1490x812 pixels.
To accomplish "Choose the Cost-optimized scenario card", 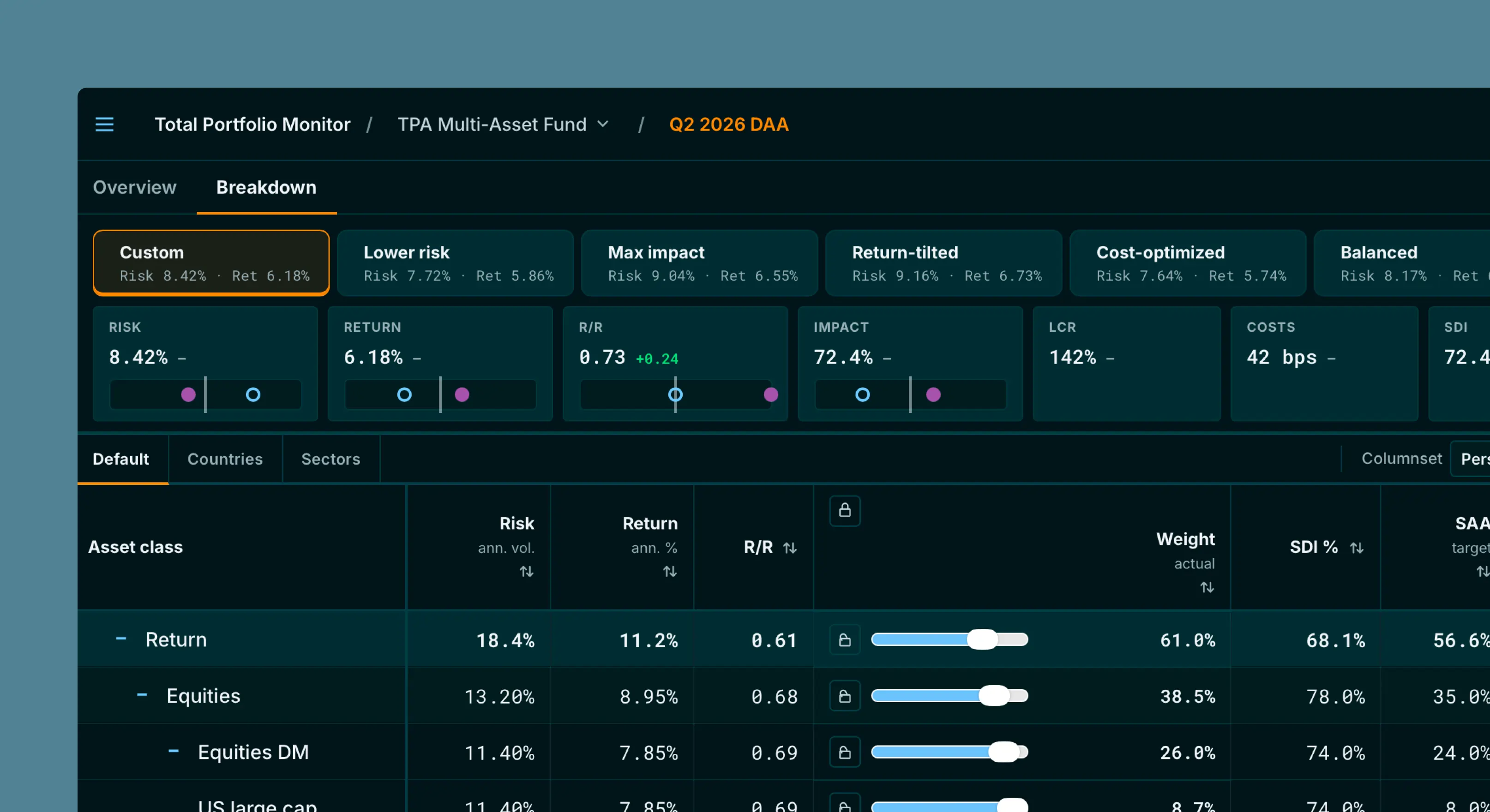I will [1188, 263].
